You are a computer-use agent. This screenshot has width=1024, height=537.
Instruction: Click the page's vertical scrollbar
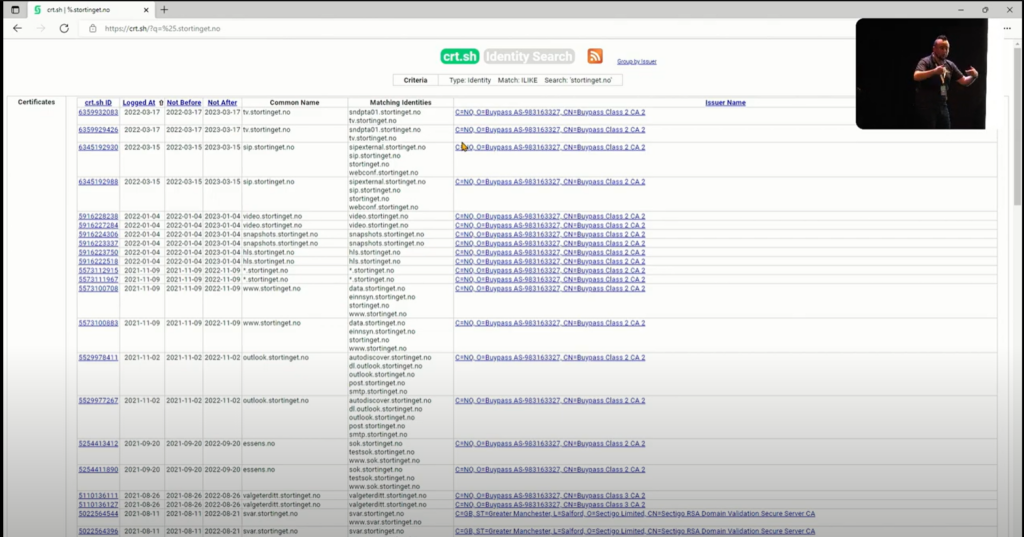point(1018,124)
